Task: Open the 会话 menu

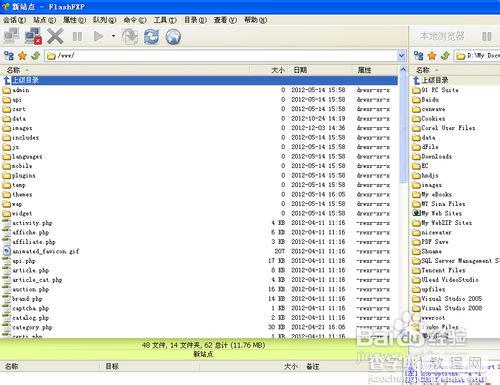Action: pos(14,20)
